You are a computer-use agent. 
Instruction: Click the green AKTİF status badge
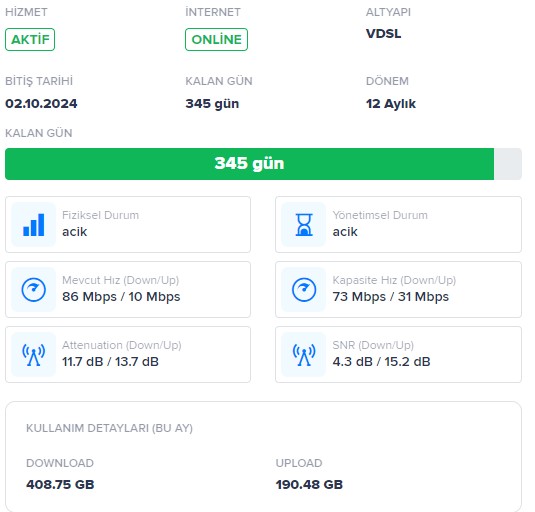(30, 40)
